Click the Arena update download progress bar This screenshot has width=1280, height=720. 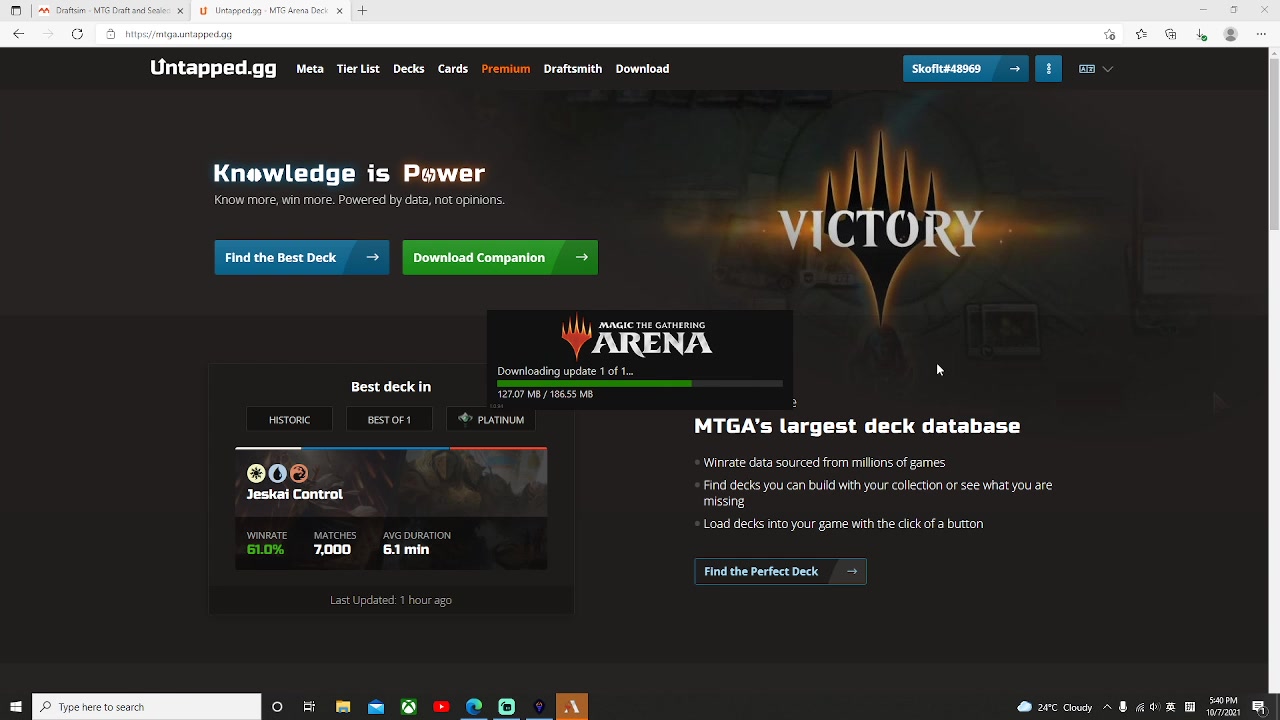point(640,383)
